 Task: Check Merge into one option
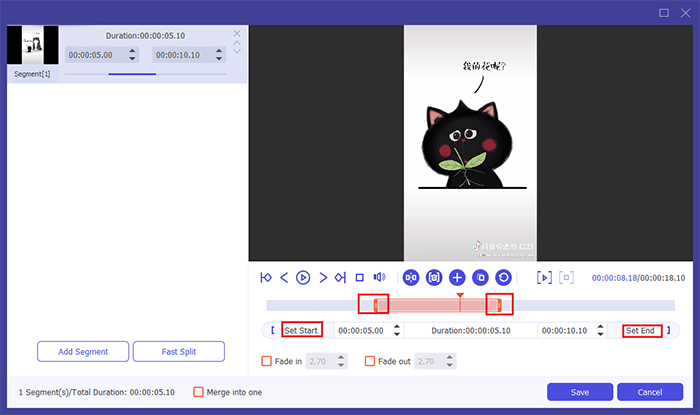[198, 392]
